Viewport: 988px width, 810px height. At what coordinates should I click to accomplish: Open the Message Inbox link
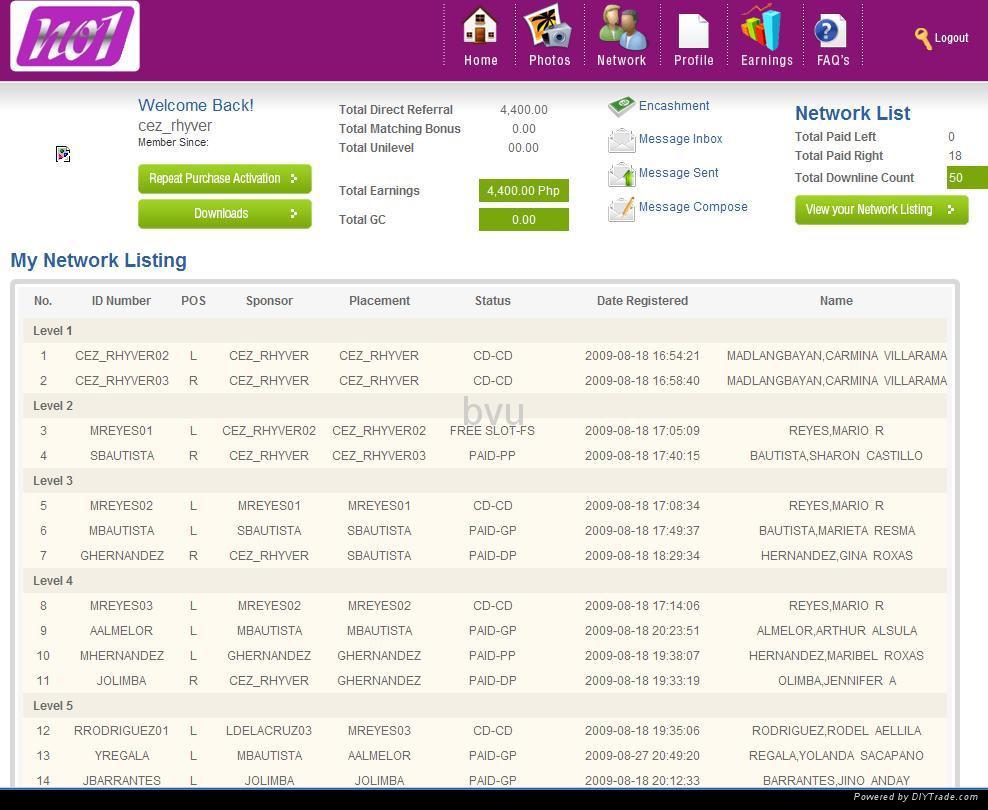click(681, 139)
